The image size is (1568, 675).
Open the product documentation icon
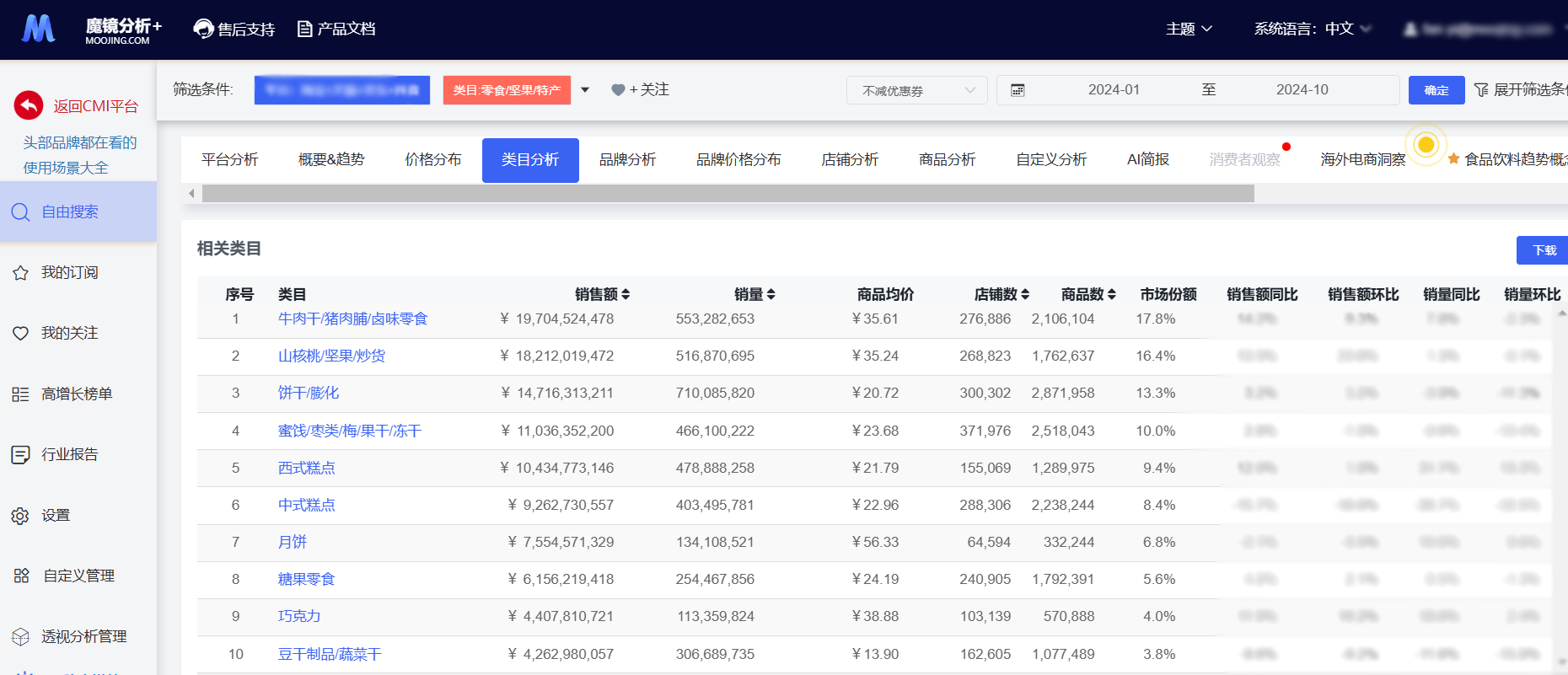[x=304, y=29]
